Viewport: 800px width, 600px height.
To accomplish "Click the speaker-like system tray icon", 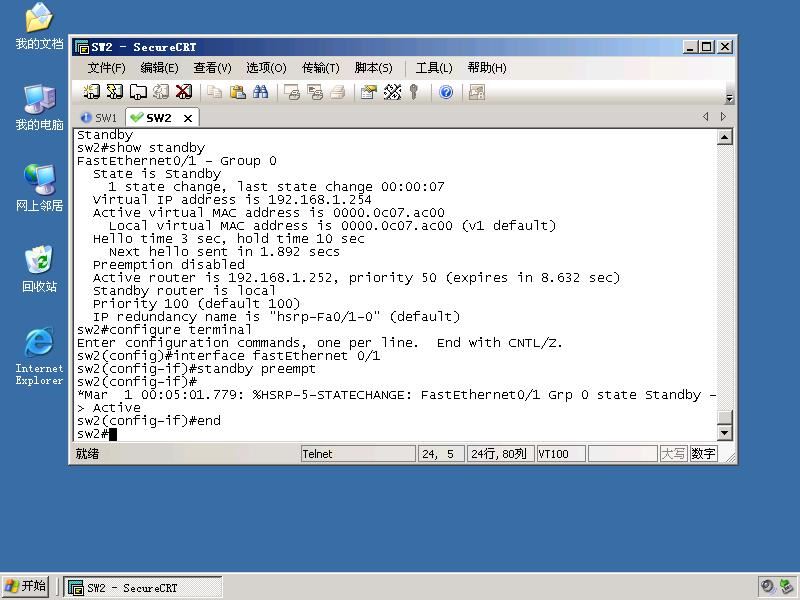I will (767, 587).
